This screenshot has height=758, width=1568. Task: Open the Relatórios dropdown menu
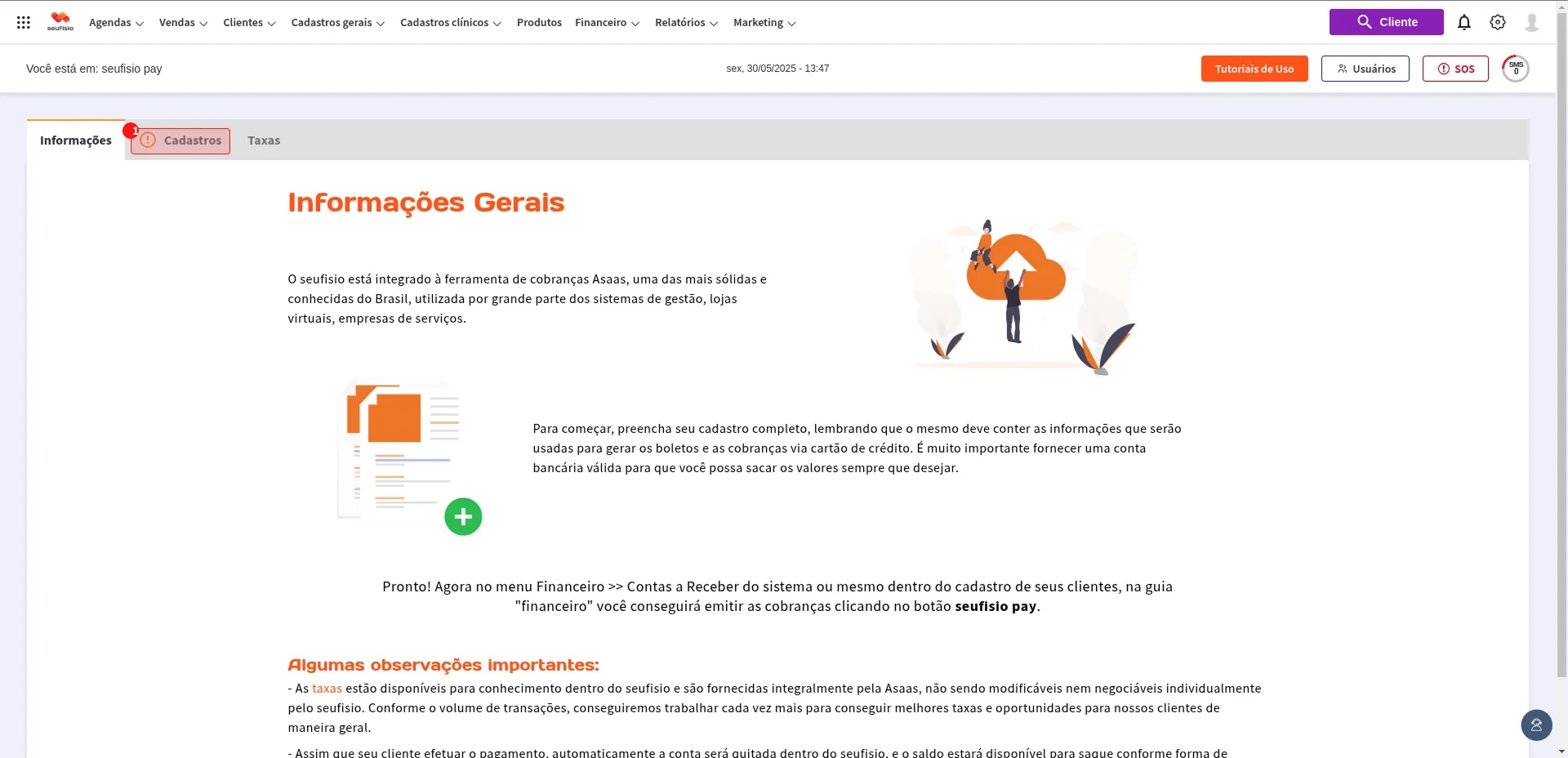(686, 23)
